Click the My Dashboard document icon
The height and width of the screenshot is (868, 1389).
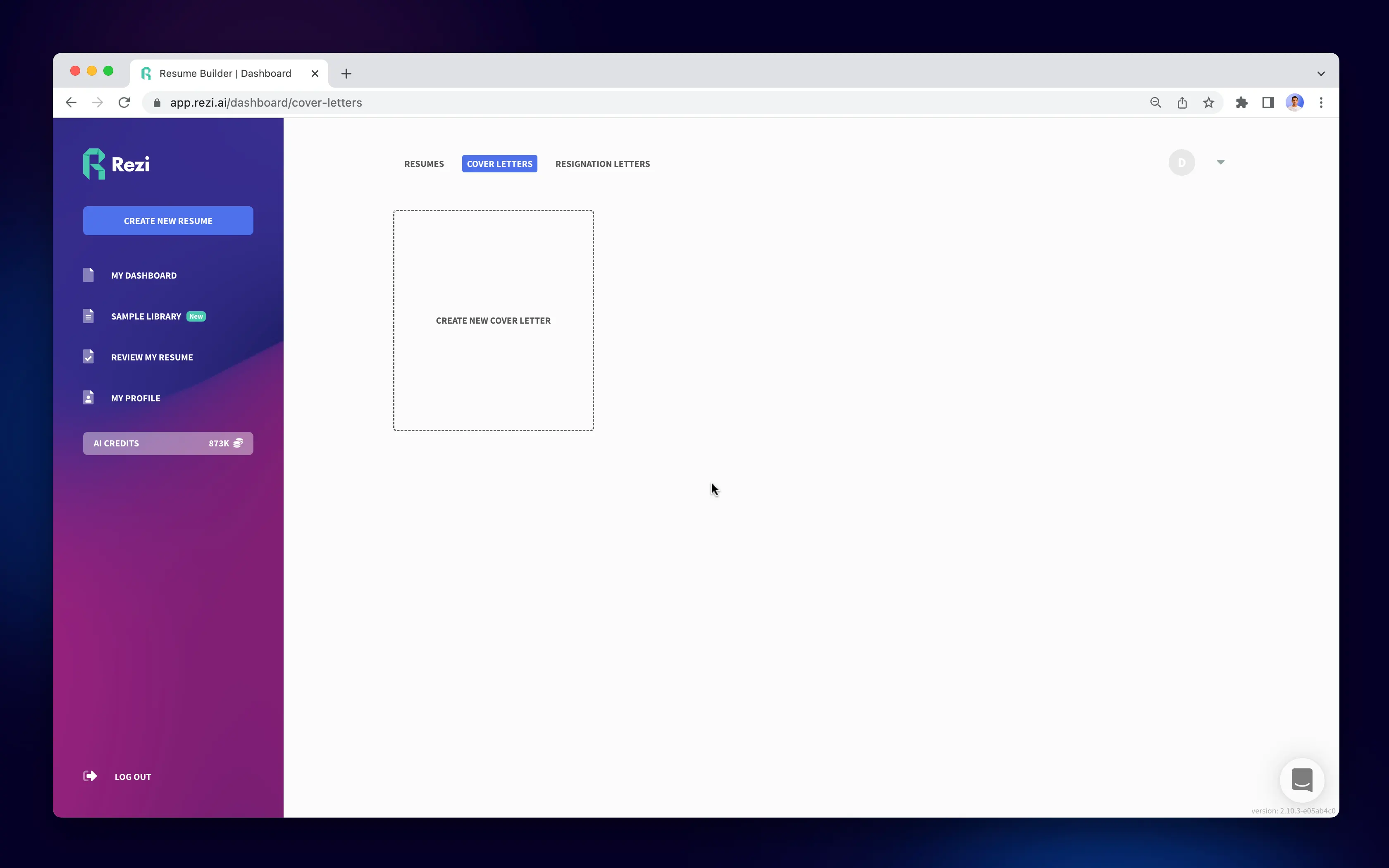88,275
